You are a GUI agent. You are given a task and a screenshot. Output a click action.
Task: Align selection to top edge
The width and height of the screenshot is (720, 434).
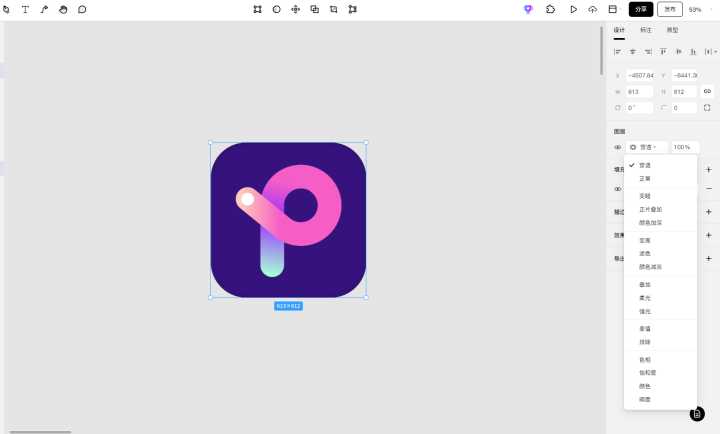coord(663,51)
